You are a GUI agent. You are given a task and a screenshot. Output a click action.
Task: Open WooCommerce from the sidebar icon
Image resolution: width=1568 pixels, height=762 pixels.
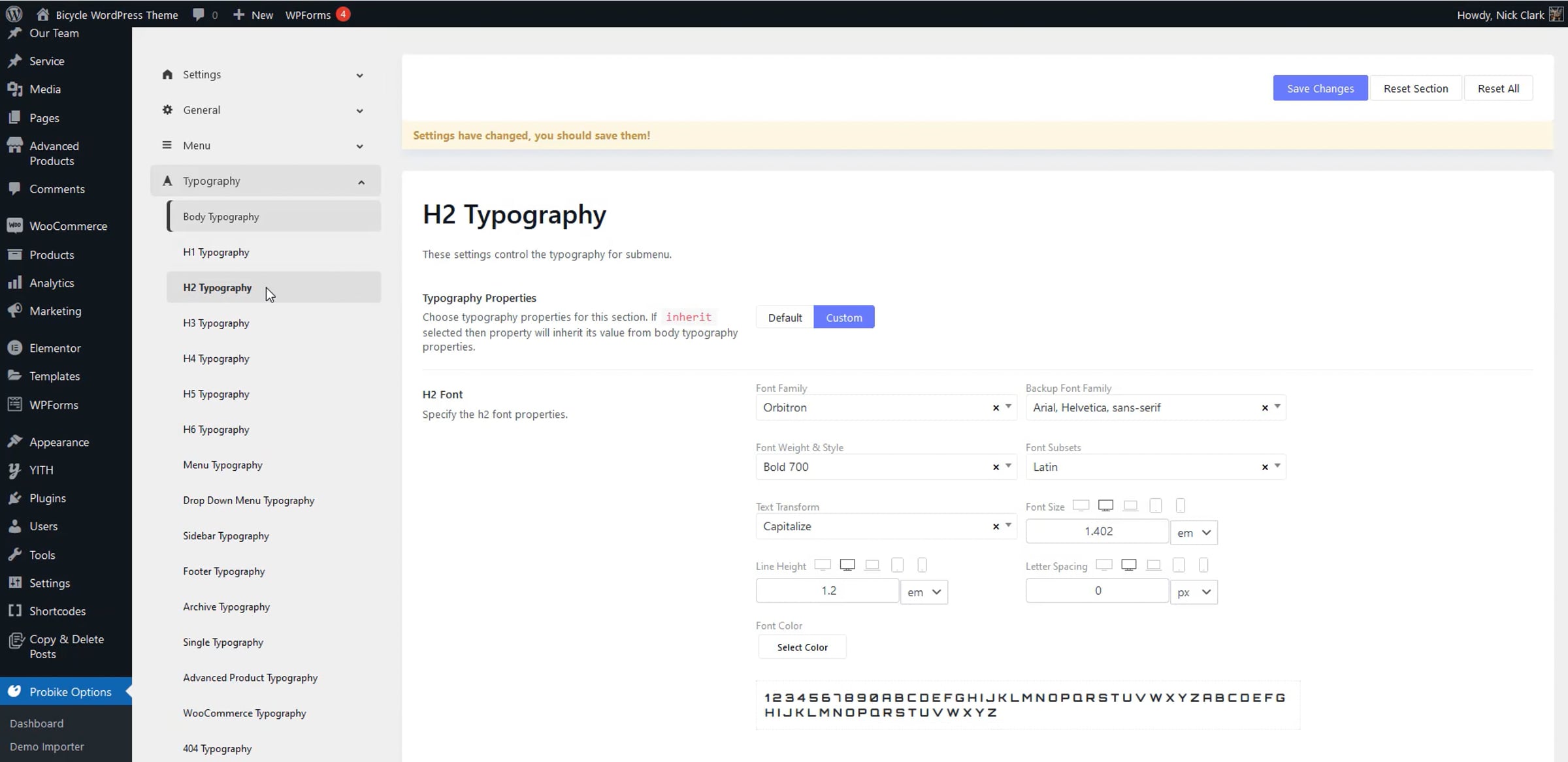[14, 226]
